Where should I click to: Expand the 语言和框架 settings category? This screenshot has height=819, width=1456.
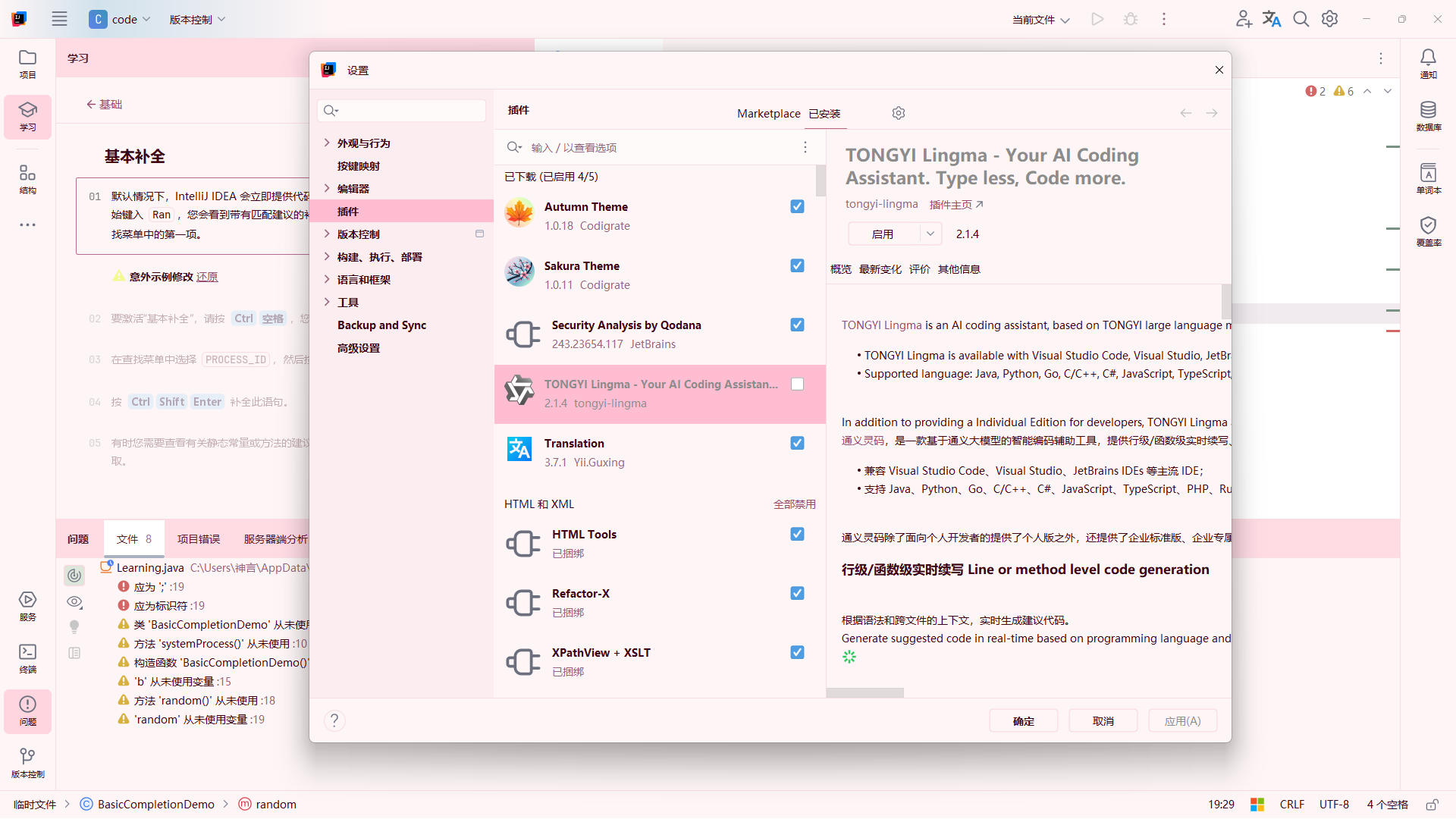point(327,279)
